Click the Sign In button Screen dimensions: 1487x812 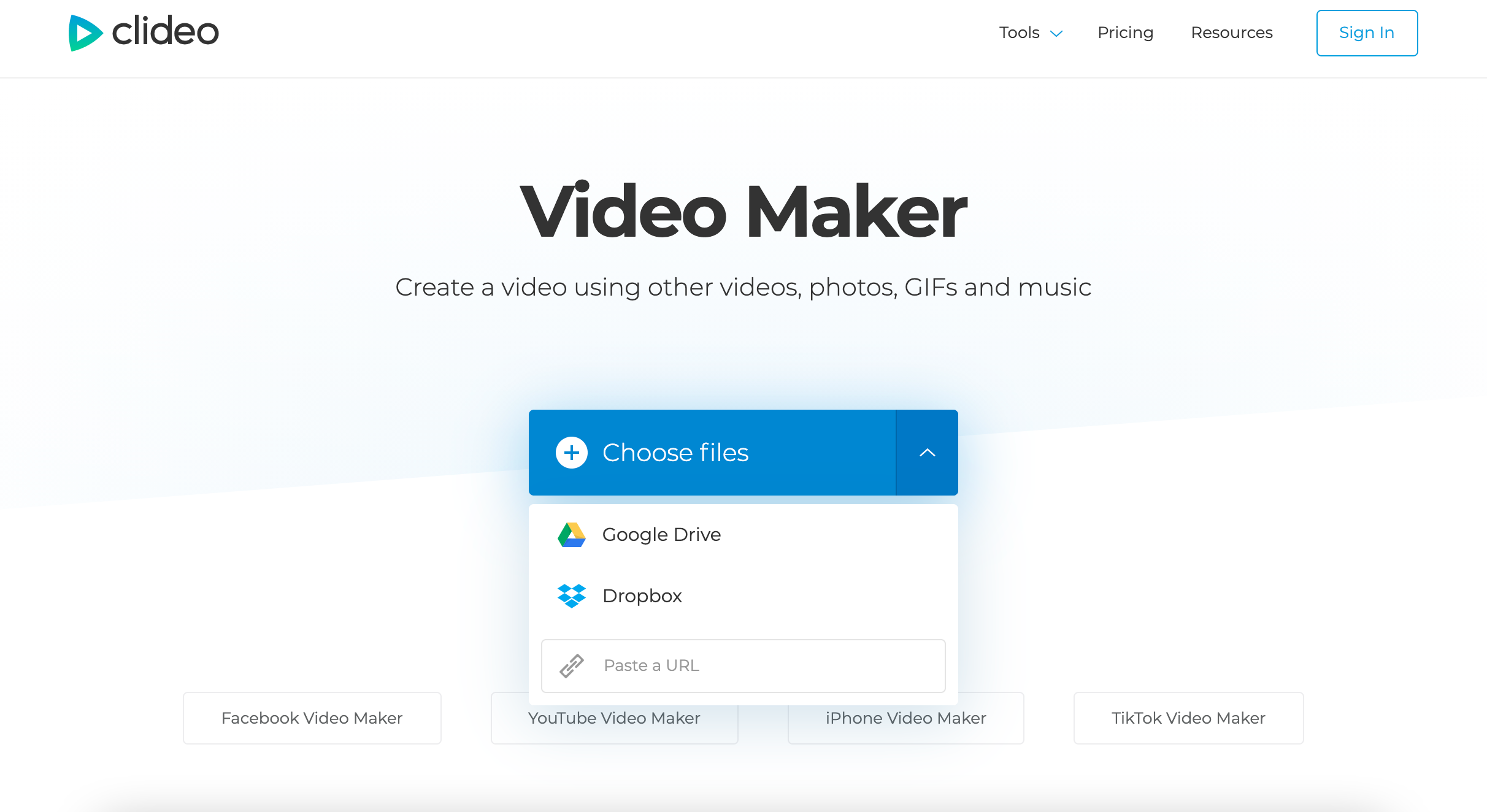pos(1367,33)
